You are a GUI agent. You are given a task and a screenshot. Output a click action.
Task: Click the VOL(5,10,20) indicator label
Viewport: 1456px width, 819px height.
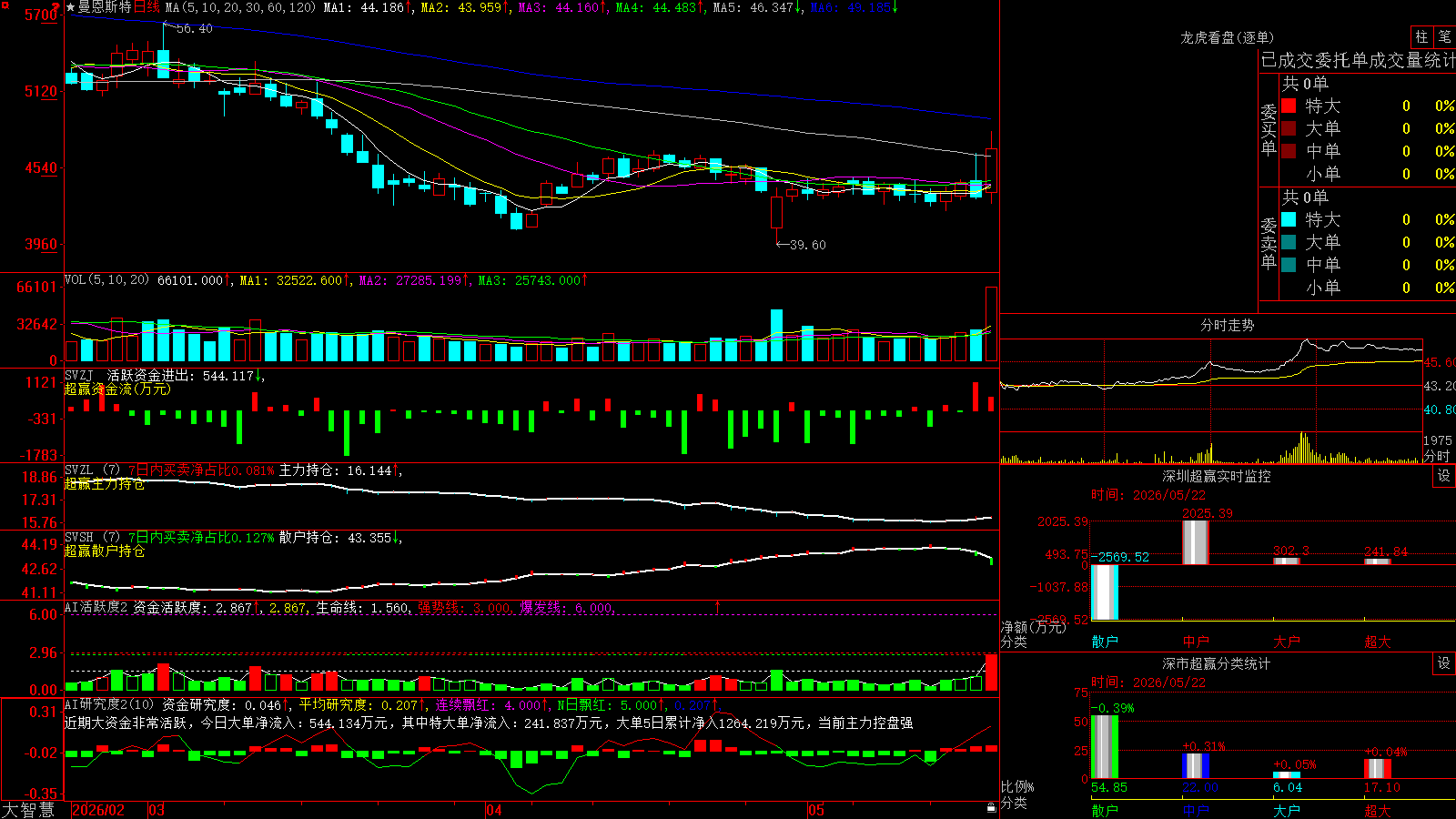point(106,279)
